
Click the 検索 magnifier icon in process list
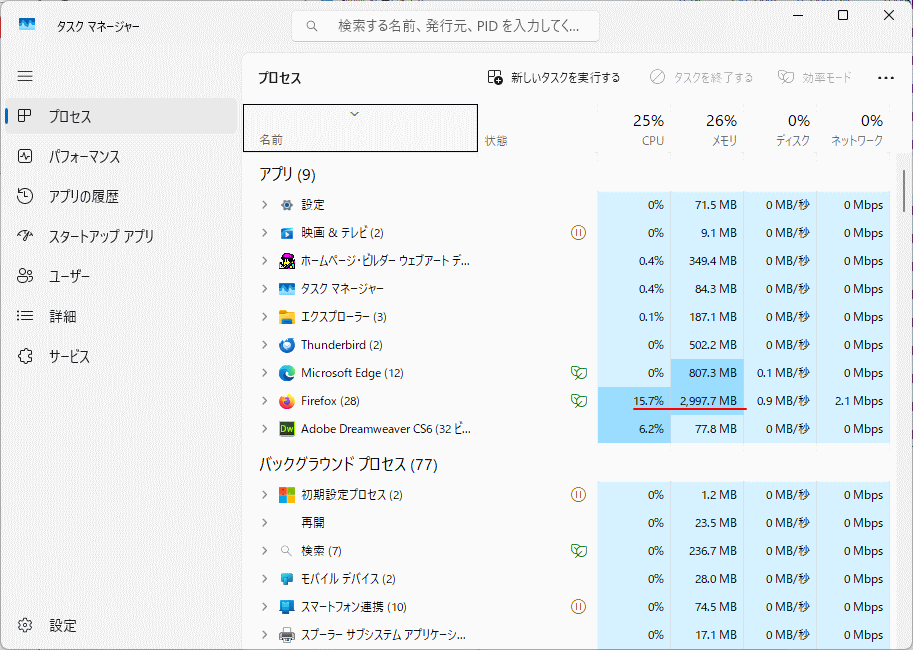[x=286, y=550]
